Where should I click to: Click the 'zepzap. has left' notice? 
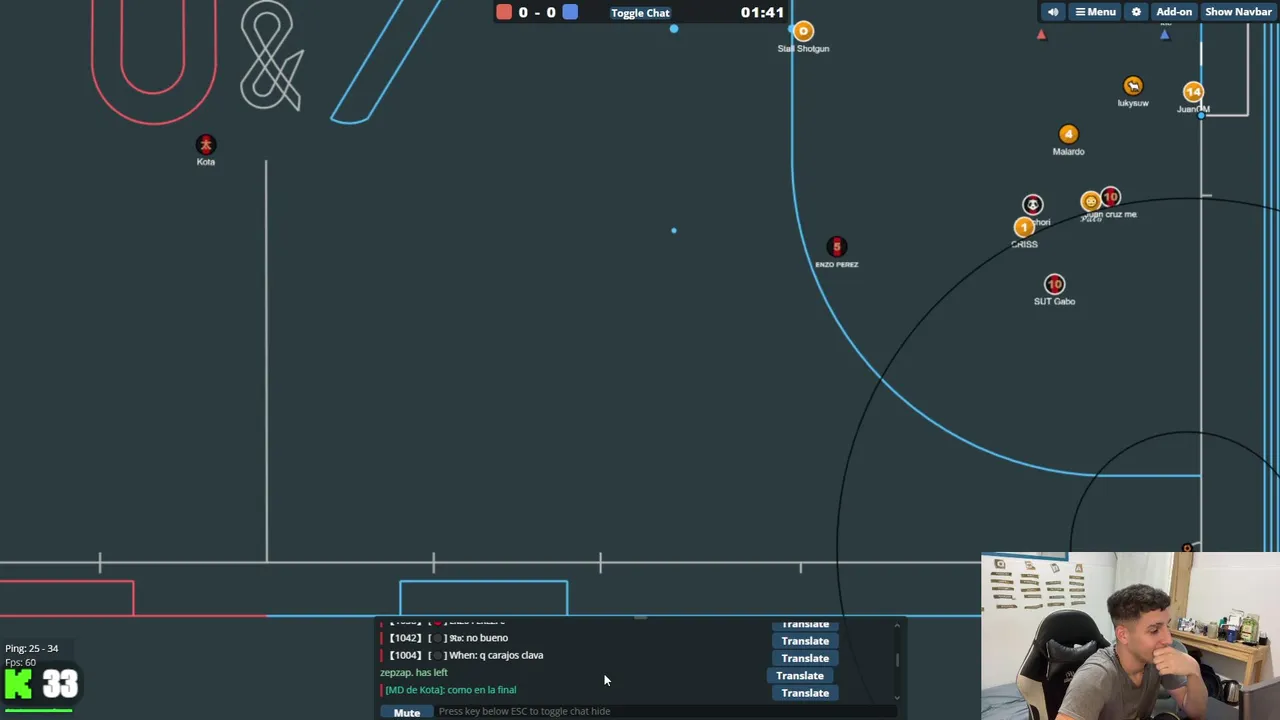(x=414, y=673)
